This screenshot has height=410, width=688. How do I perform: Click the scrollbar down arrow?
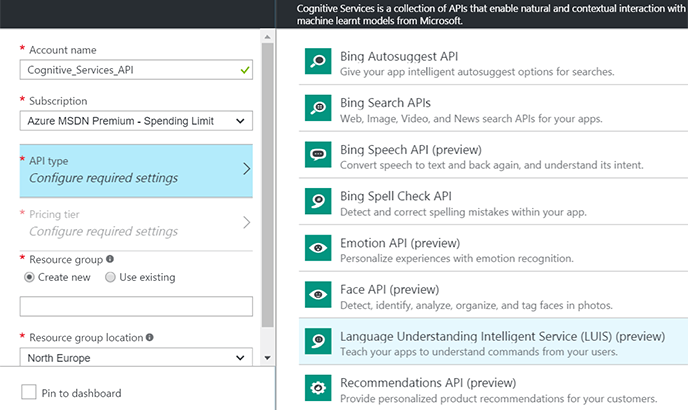point(267,358)
